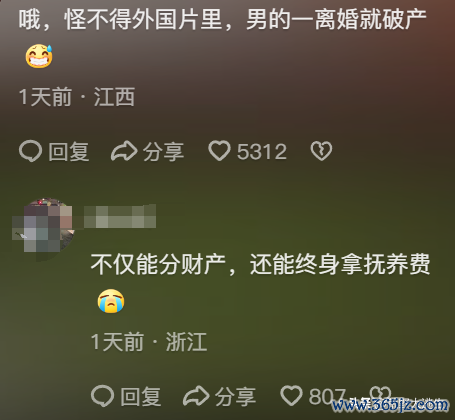
Task: Select the 分享 text under the 浙江 reply
Action: (x=235, y=396)
